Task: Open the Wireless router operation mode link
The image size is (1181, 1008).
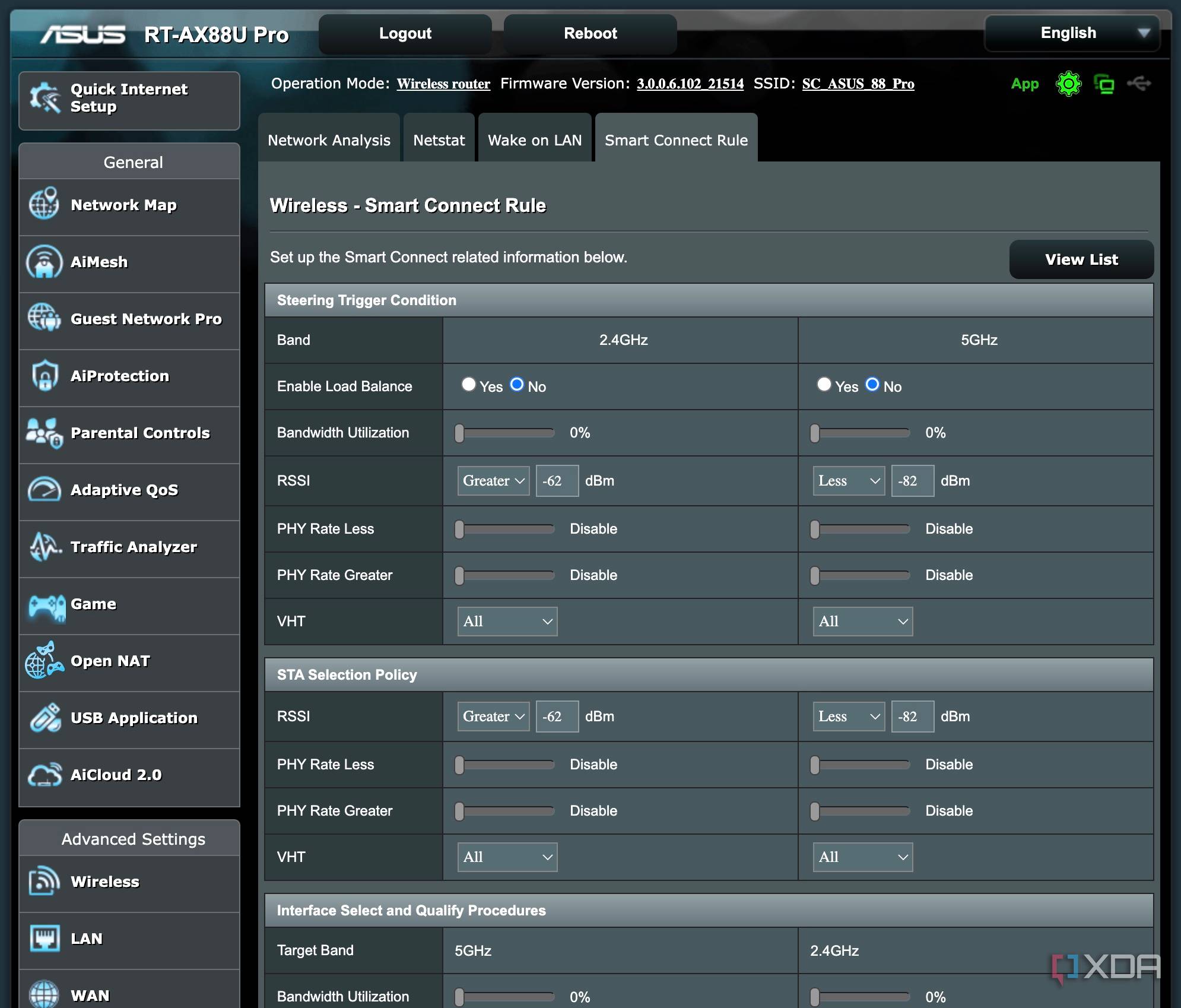Action: tap(443, 84)
